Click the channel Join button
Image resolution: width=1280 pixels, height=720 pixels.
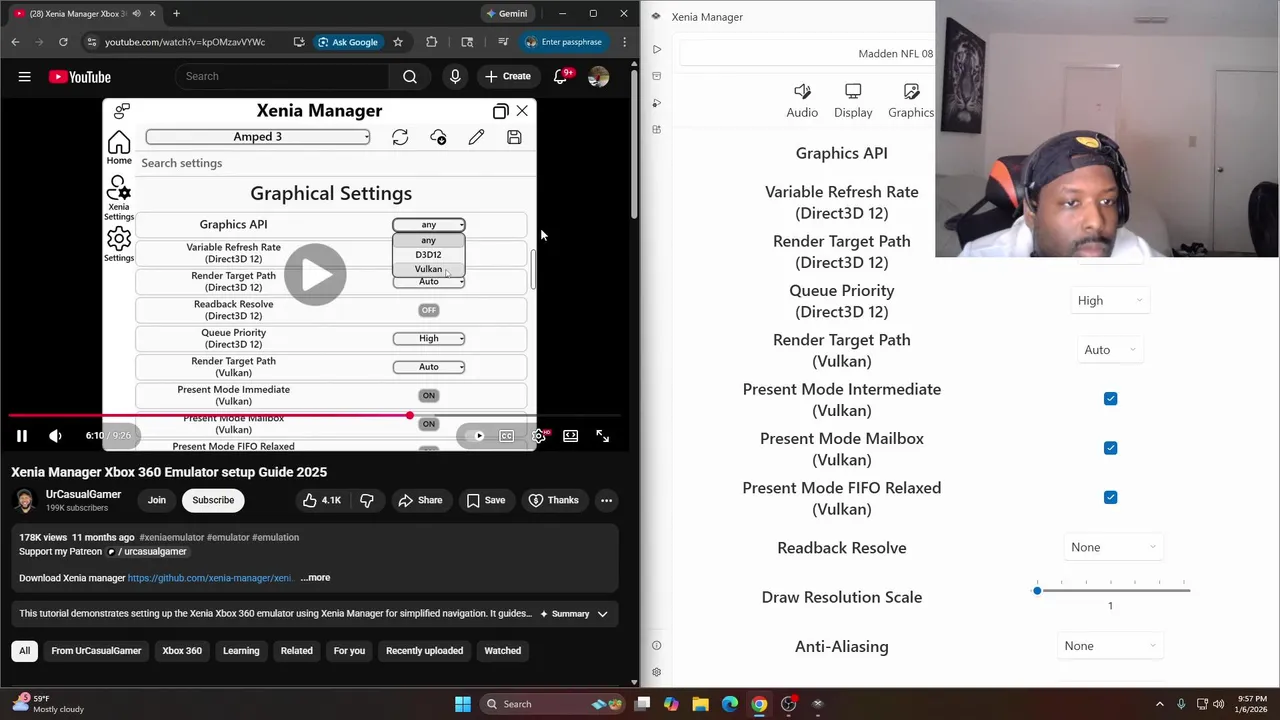pyautogui.click(x=157, y=500)
